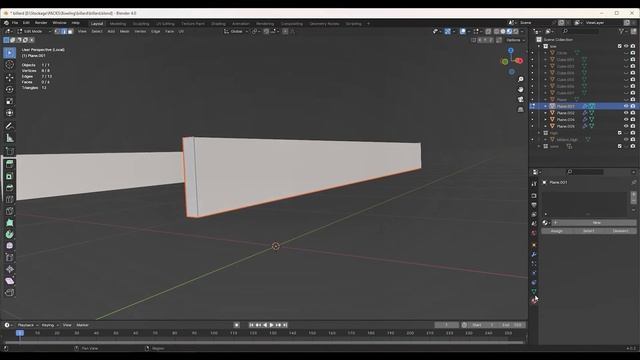Select the Poly Build tool

[9, 222]
